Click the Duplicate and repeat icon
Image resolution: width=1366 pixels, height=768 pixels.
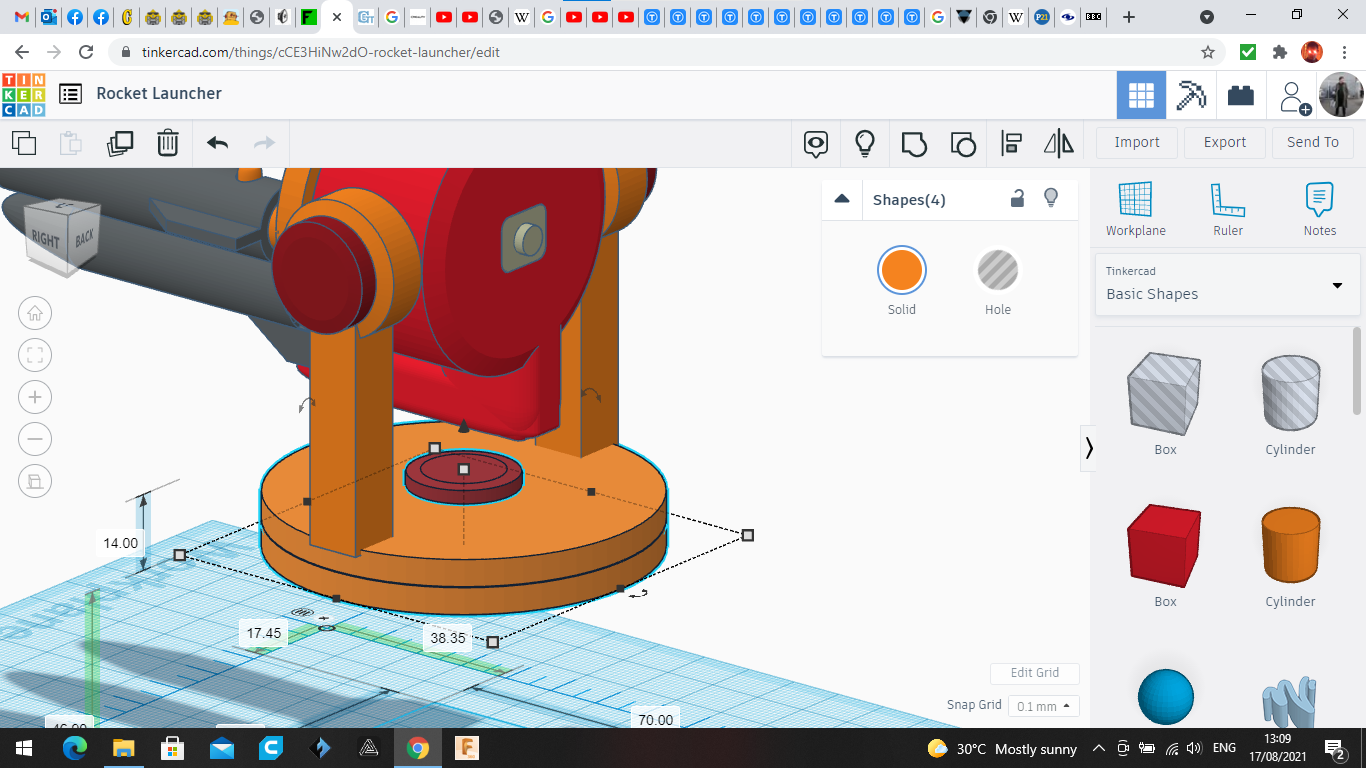pyautogui.click(x=120, y=143)
